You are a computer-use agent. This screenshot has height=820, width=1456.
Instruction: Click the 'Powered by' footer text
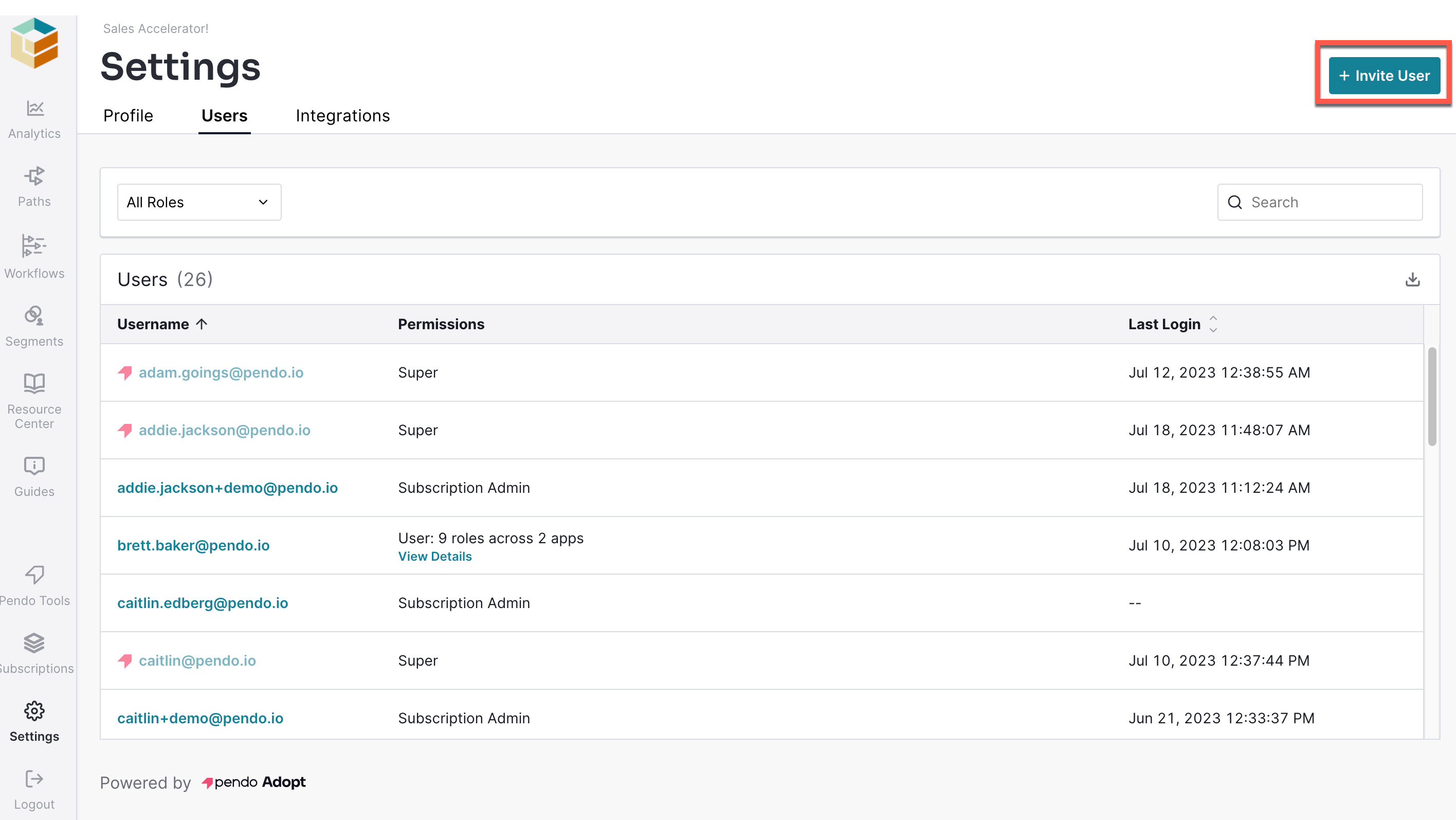[145, 782]
